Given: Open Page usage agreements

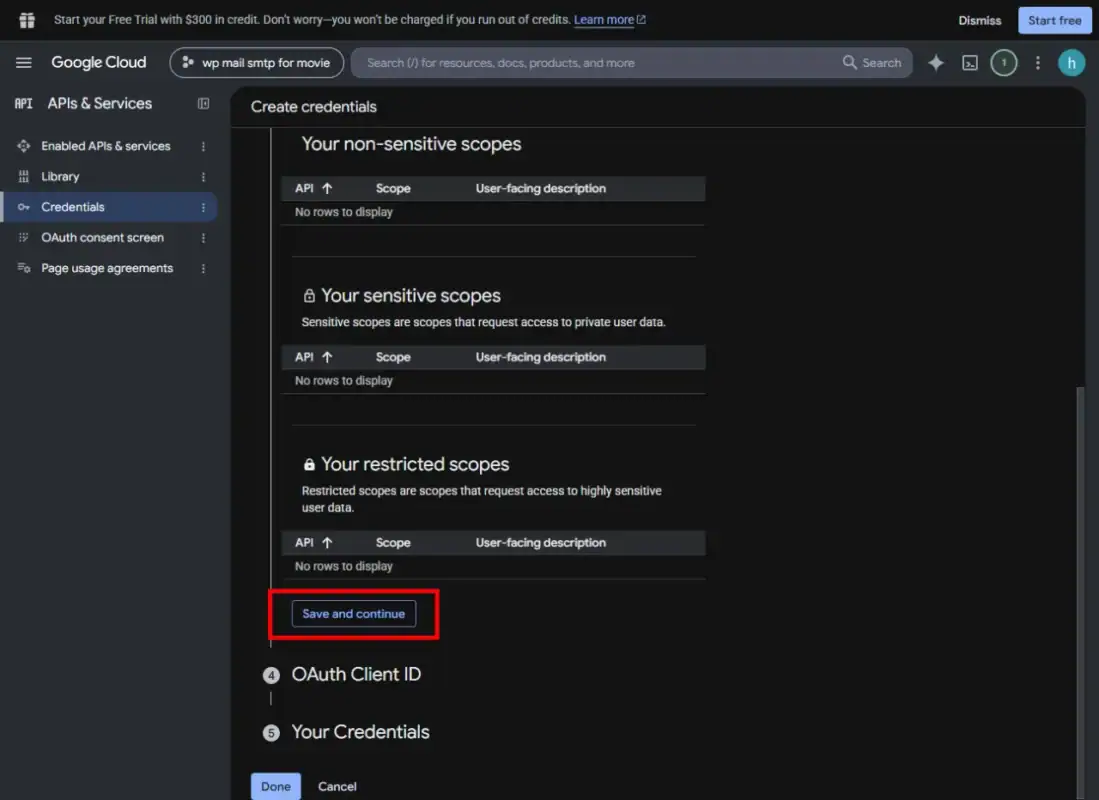Looking at the screenshot, I should pos(107,268).
